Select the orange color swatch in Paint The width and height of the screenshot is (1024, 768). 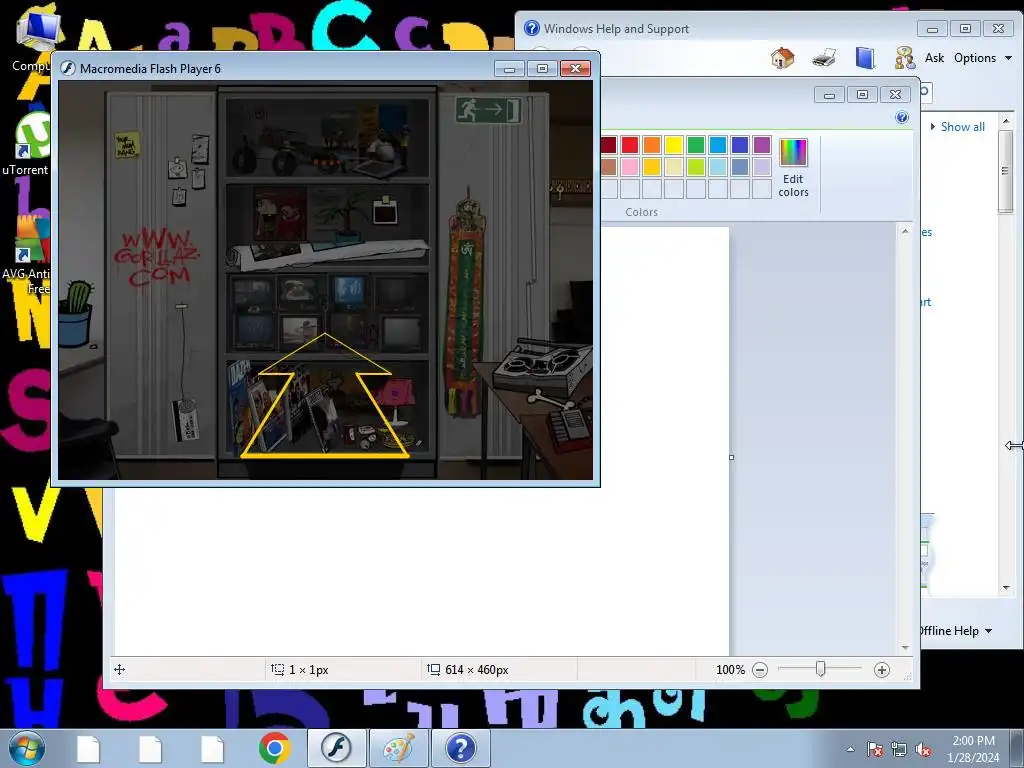point(652,144)
